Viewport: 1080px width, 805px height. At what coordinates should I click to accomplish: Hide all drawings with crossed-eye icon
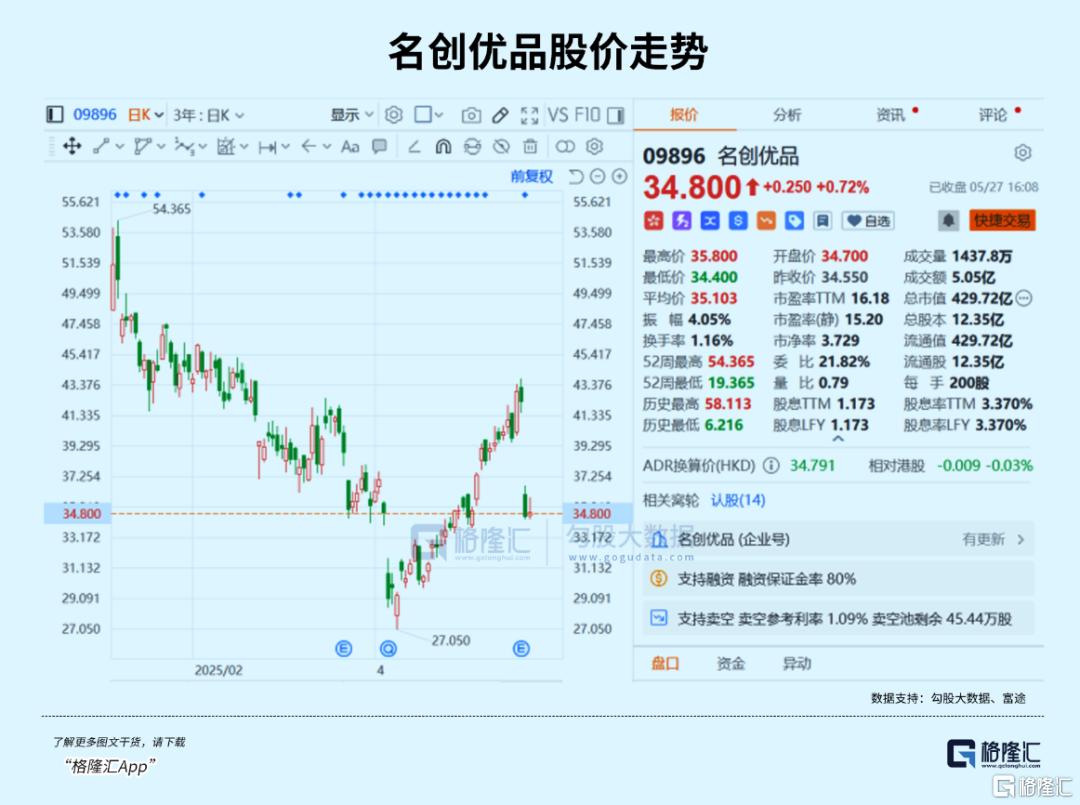click(501, 146)
